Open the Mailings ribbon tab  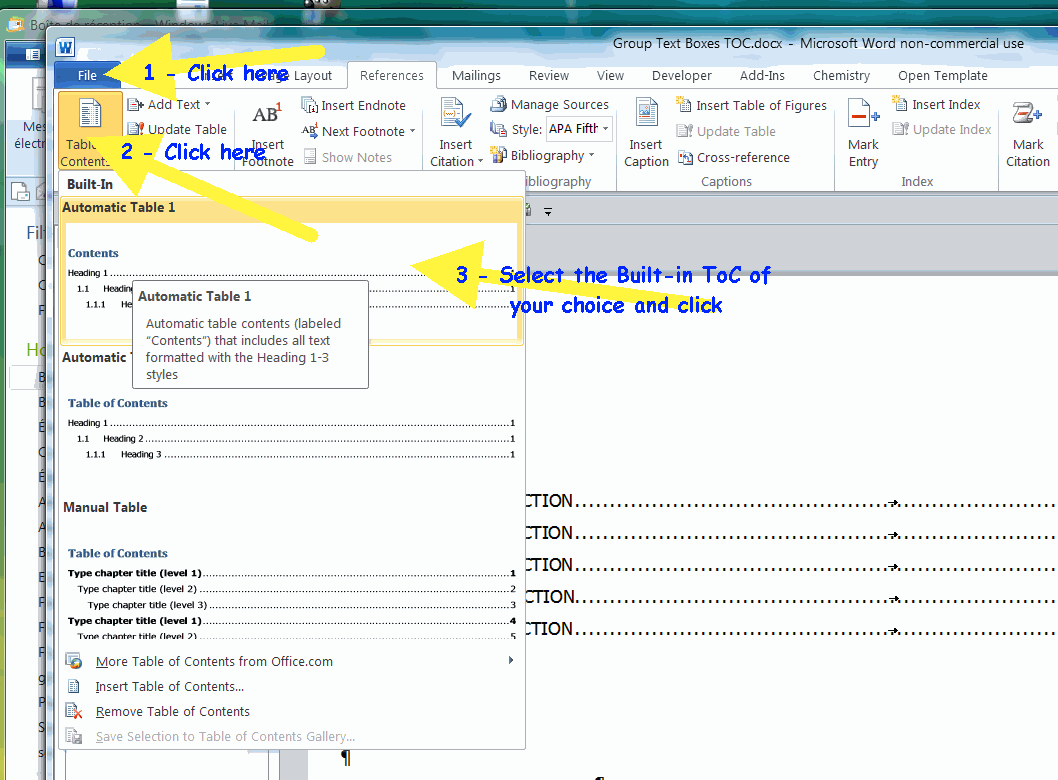(476, 76)
